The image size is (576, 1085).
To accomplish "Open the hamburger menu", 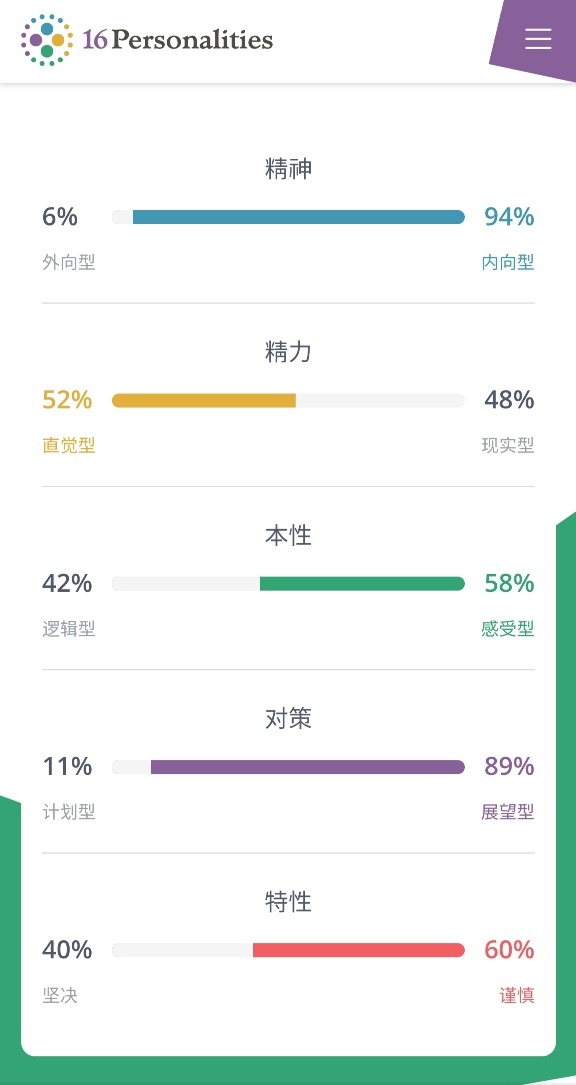I will 538,39.
